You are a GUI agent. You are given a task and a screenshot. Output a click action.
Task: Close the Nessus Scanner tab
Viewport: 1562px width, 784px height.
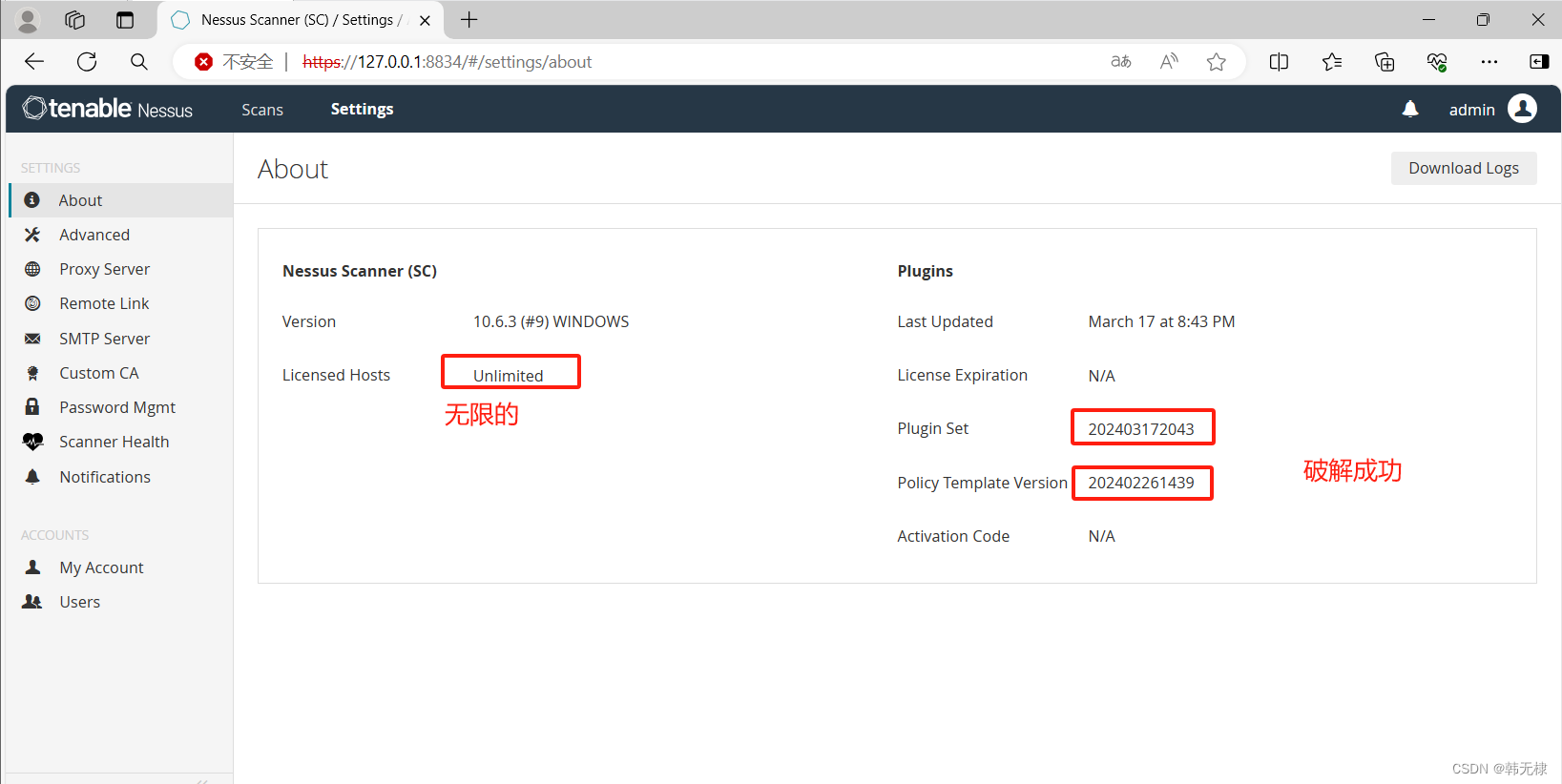click(425, 20)
